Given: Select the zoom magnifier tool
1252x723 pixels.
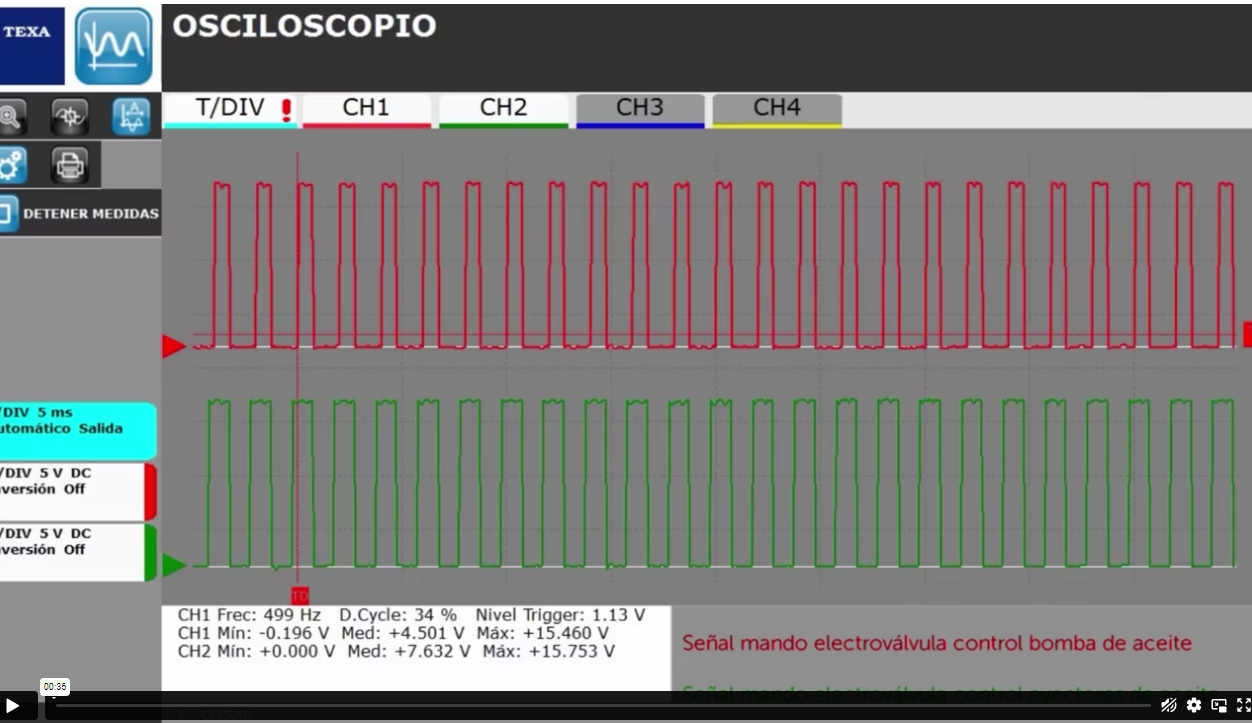Looking at the screenshot, I should tap(11, 117).
